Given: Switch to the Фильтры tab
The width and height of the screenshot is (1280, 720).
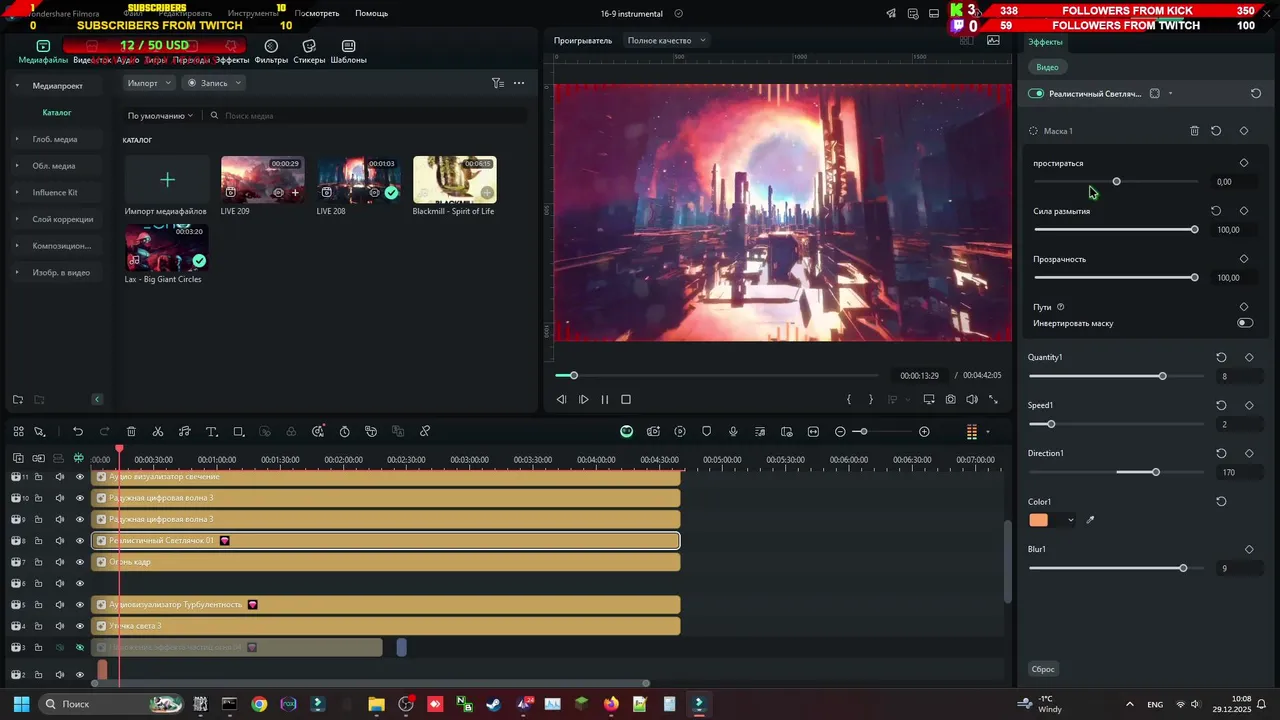Looking at the screenshot, I should click(271, 52).
